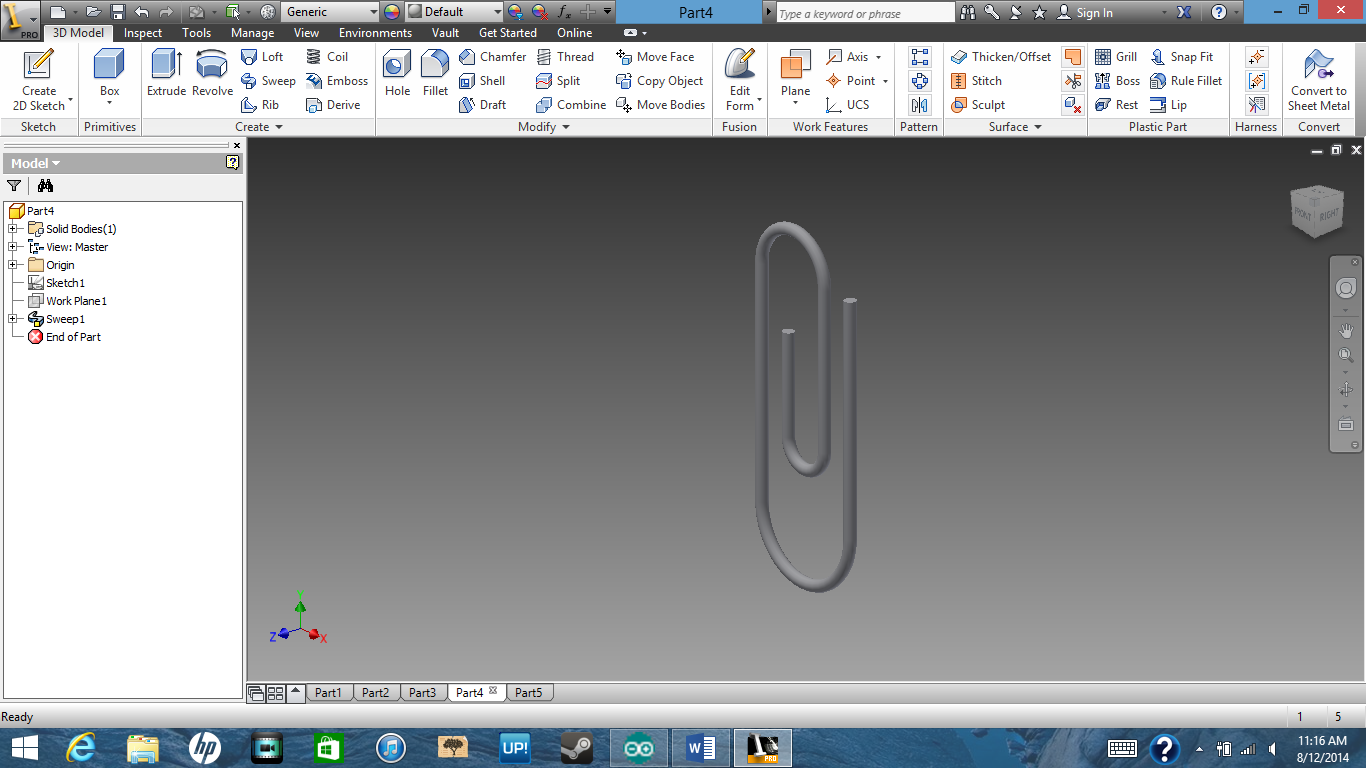1366x768 pixels.
Task: Select the Sweep tool
Action: click(268, 81)
